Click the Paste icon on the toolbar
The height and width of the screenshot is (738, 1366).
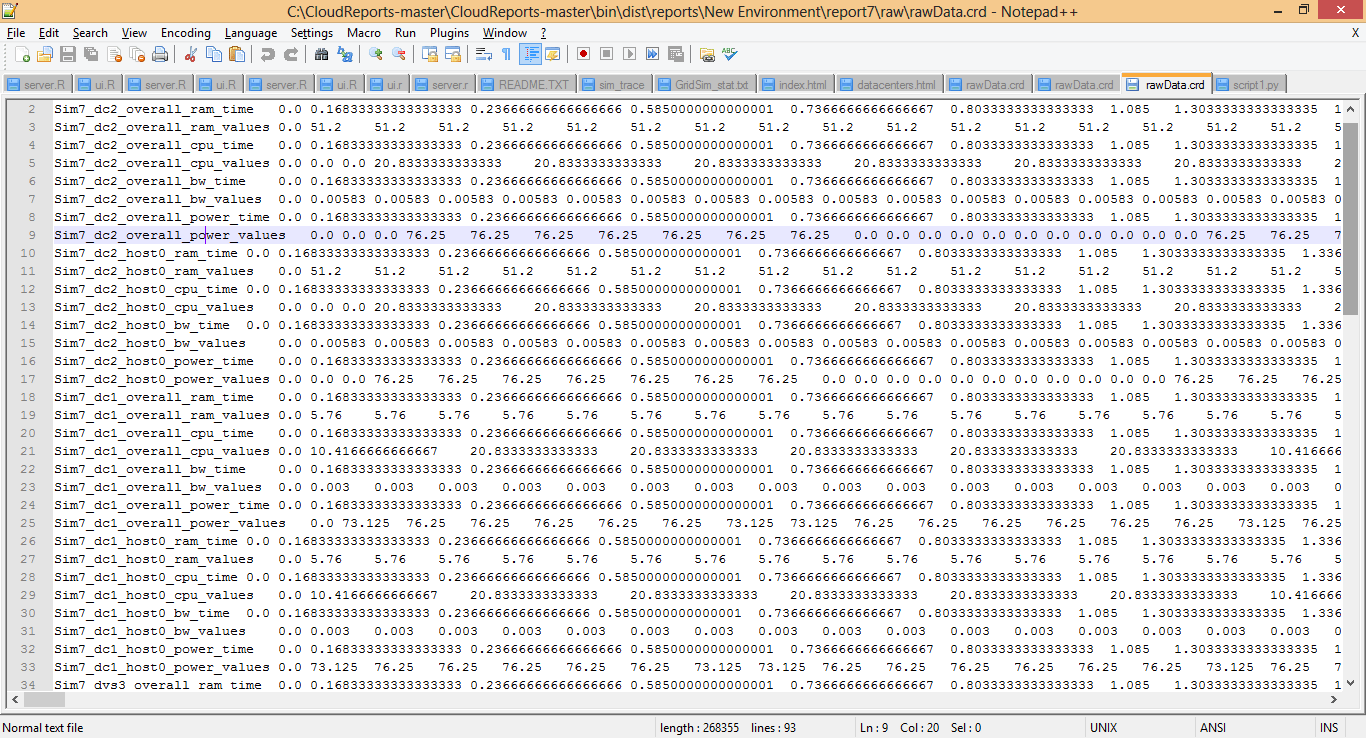(x=237, y=53)
